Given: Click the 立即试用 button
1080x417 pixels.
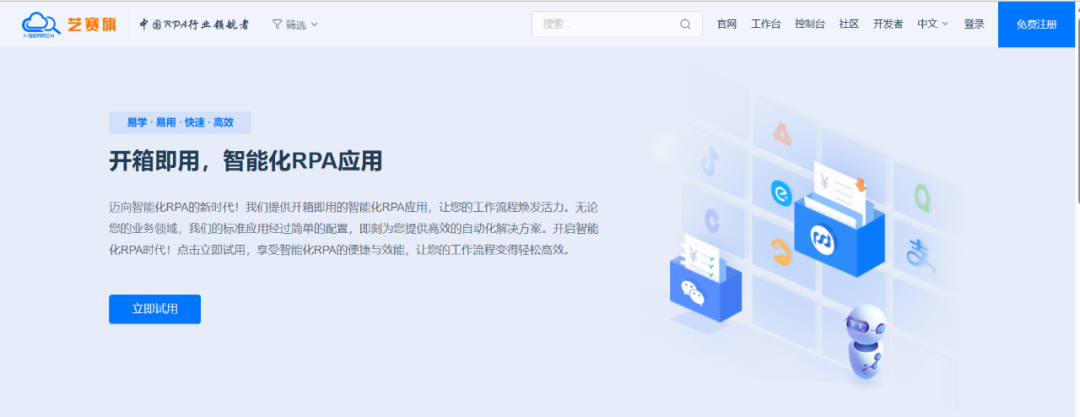Looking at the screenshot, I should (x=155, y=309).
